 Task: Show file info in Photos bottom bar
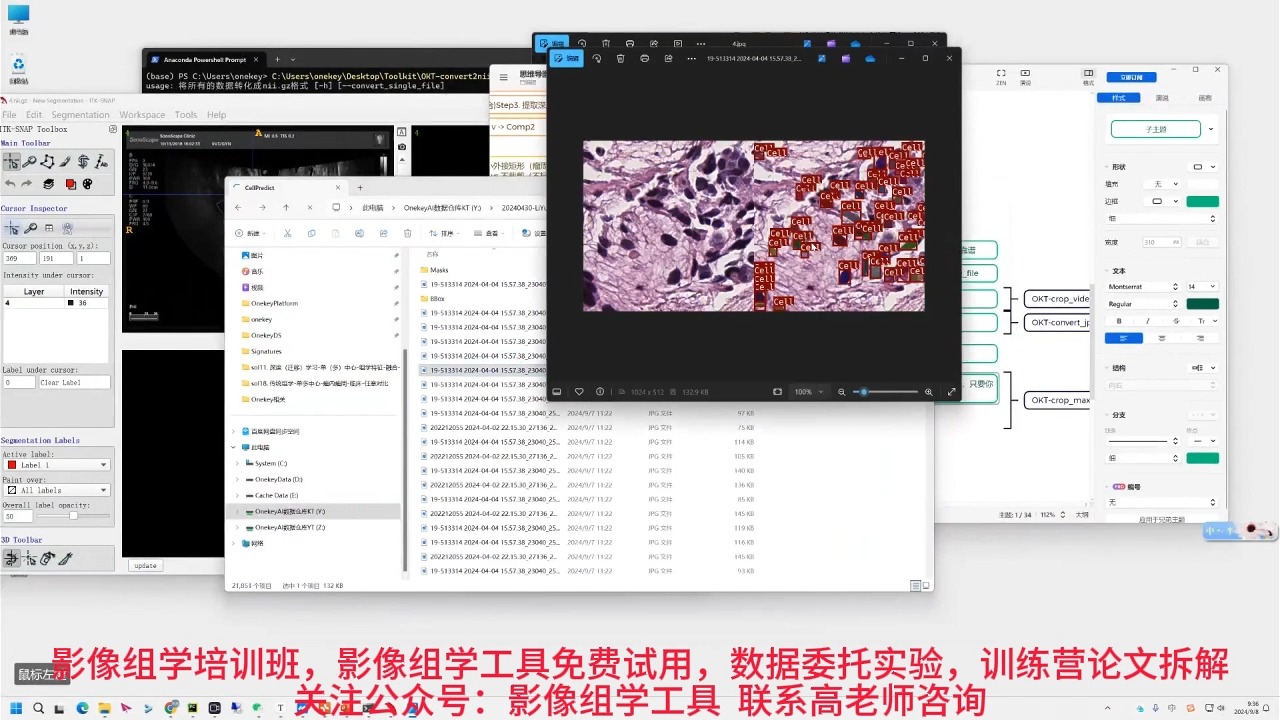[x=600, y=392]
